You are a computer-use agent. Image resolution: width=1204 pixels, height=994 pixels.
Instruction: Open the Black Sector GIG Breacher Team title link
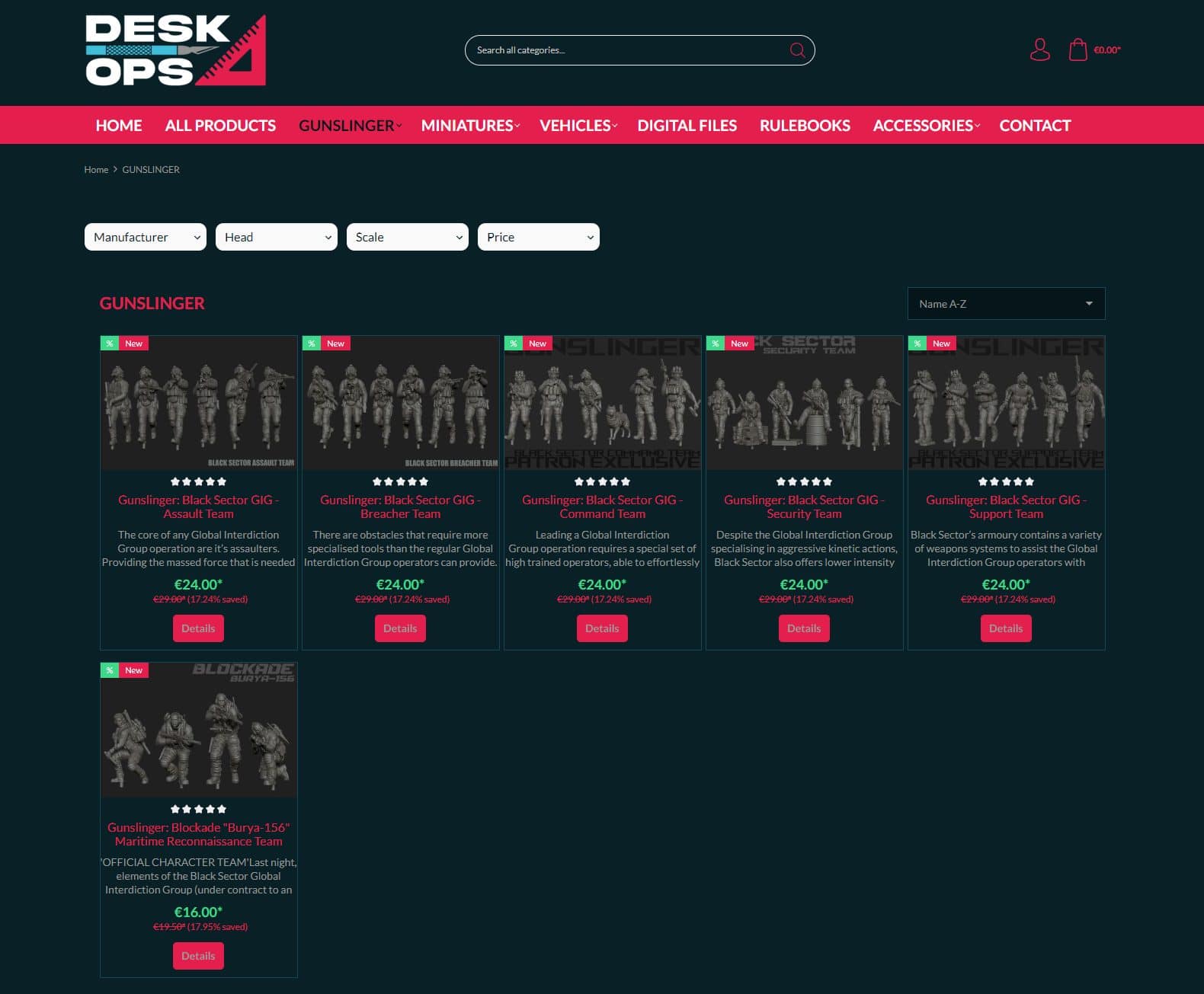point(400,507)
